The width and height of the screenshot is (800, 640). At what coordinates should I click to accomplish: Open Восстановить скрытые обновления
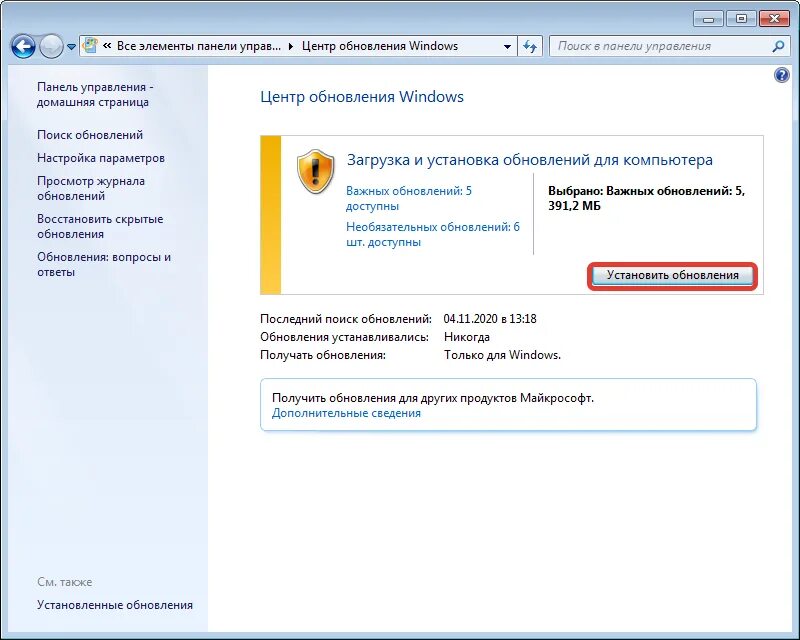(x=100, y=227)
